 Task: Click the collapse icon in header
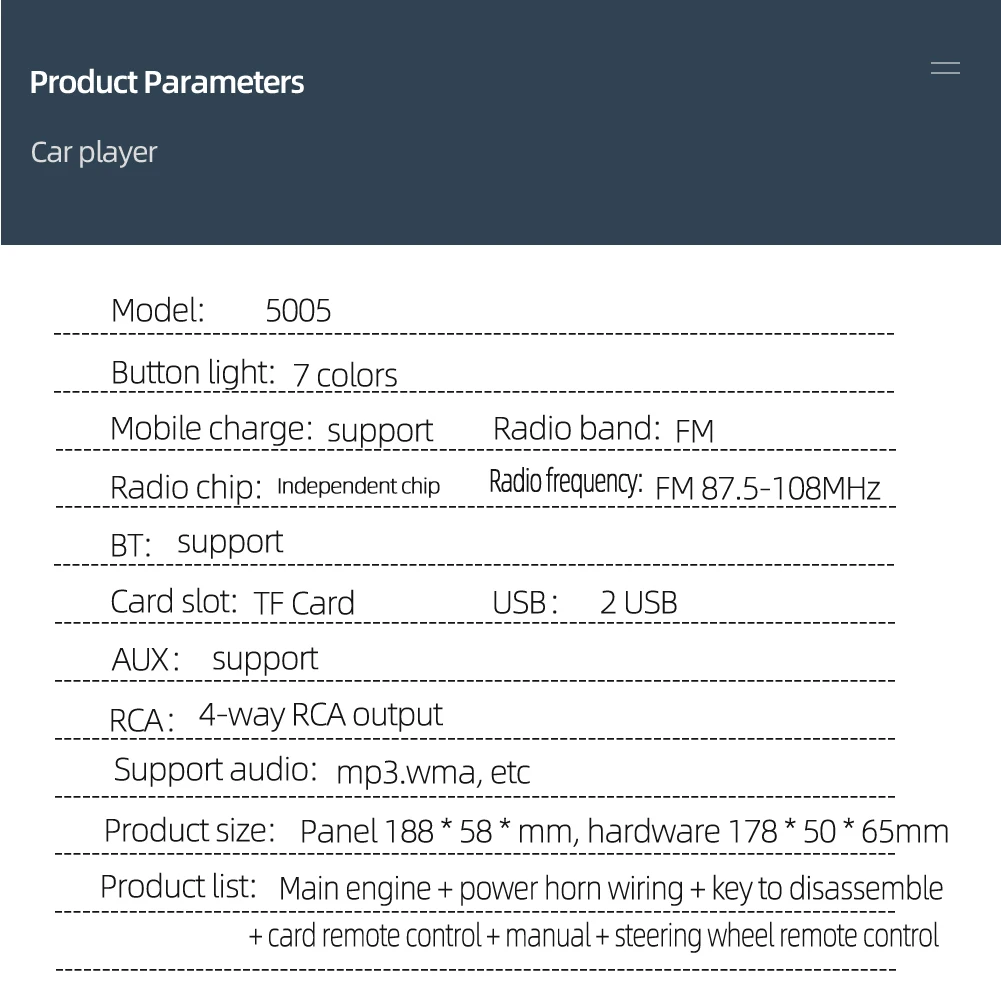945,68
